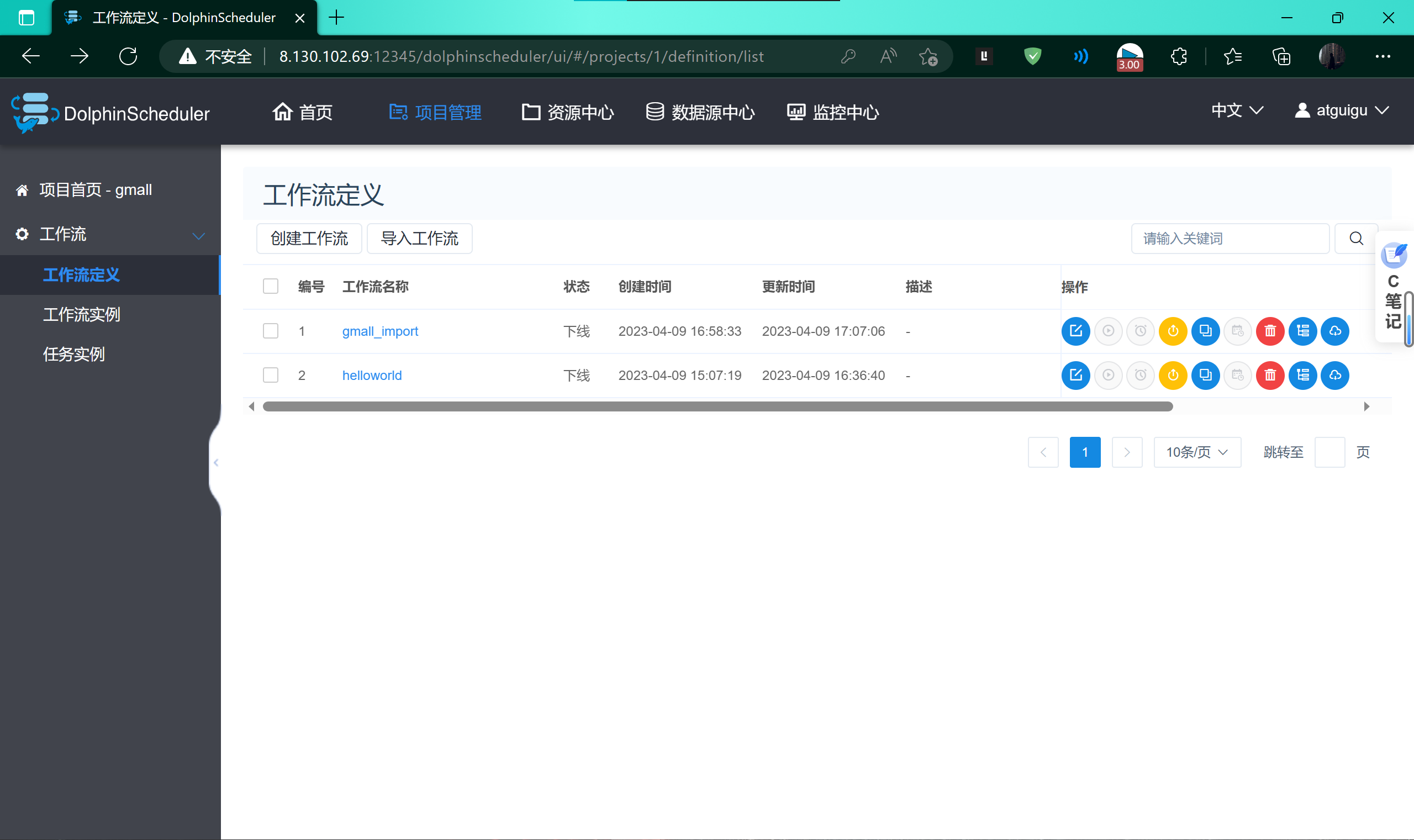The image size is (1414, 840).
Task: Click the 请输入关键词 search field
Action: (1230, 238)
